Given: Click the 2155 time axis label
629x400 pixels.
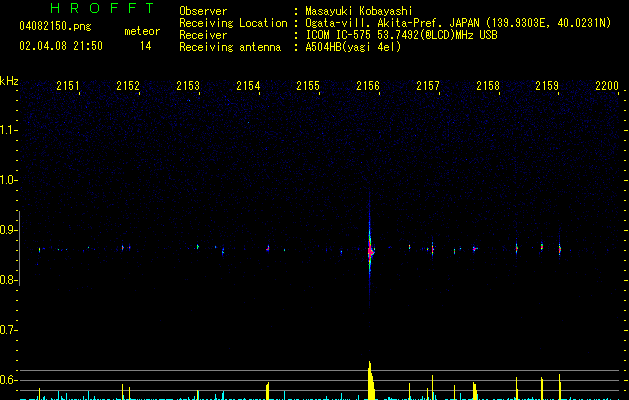Looking at the screenshot, I should click(308, 86).
